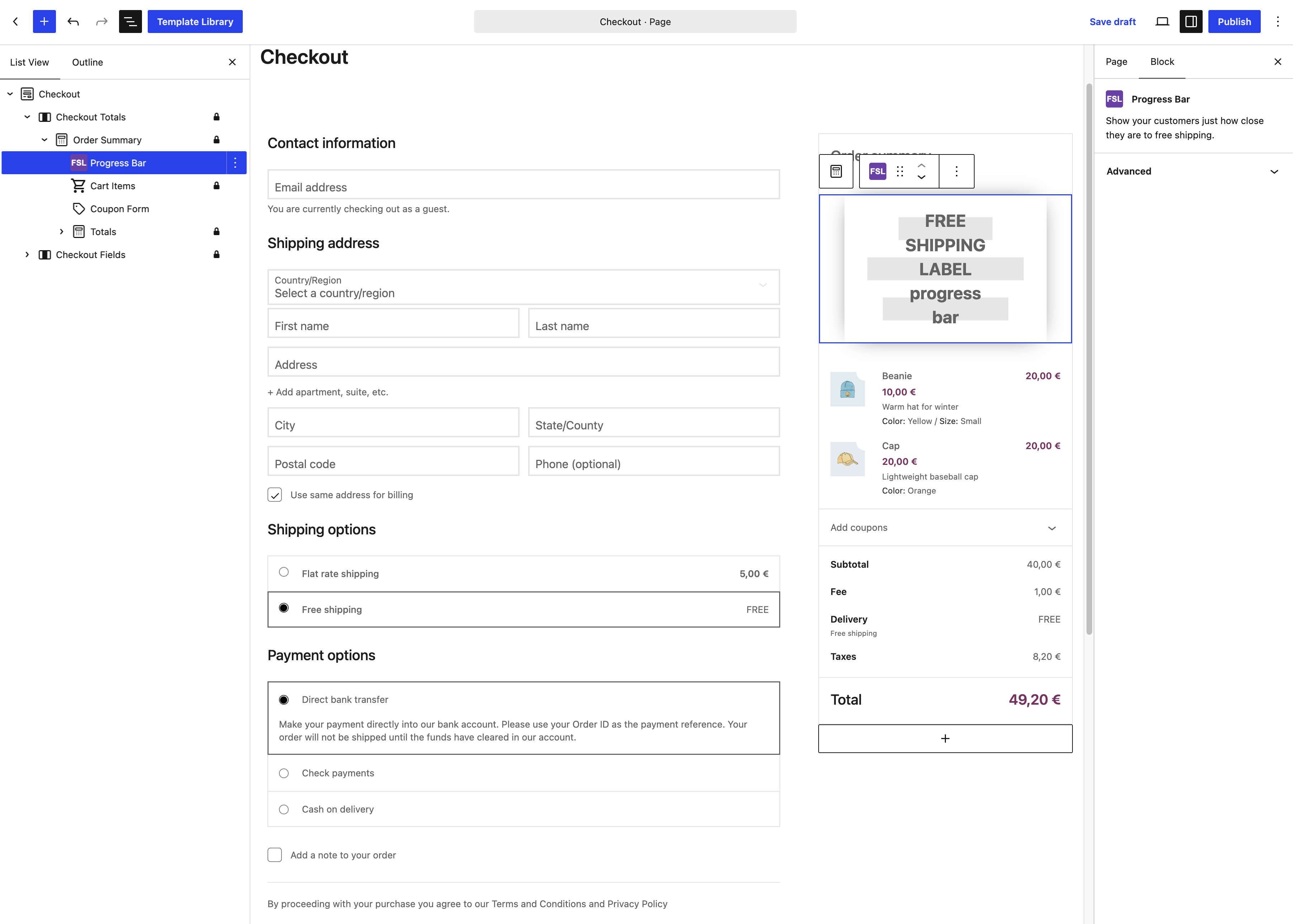Open the Template Library
1293x924 pixels.
[x=195, y=22]
